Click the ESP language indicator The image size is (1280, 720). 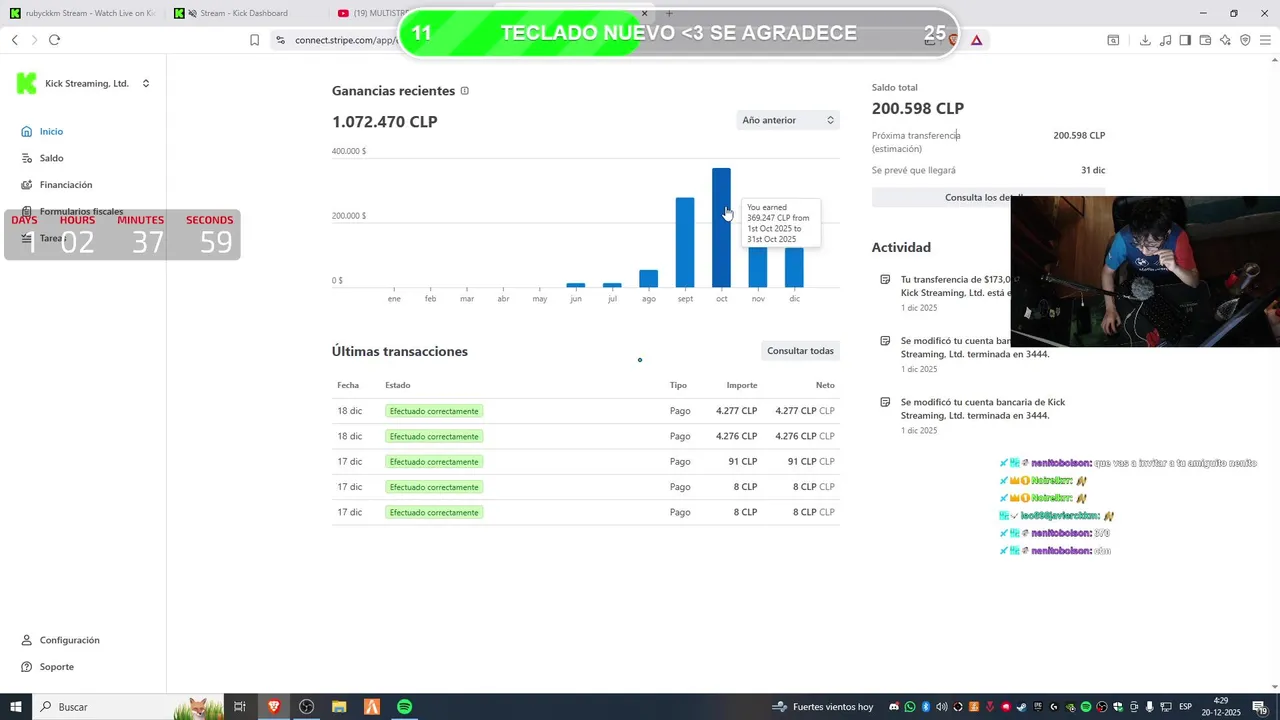pyautogui.click(x=1185, y=707)
